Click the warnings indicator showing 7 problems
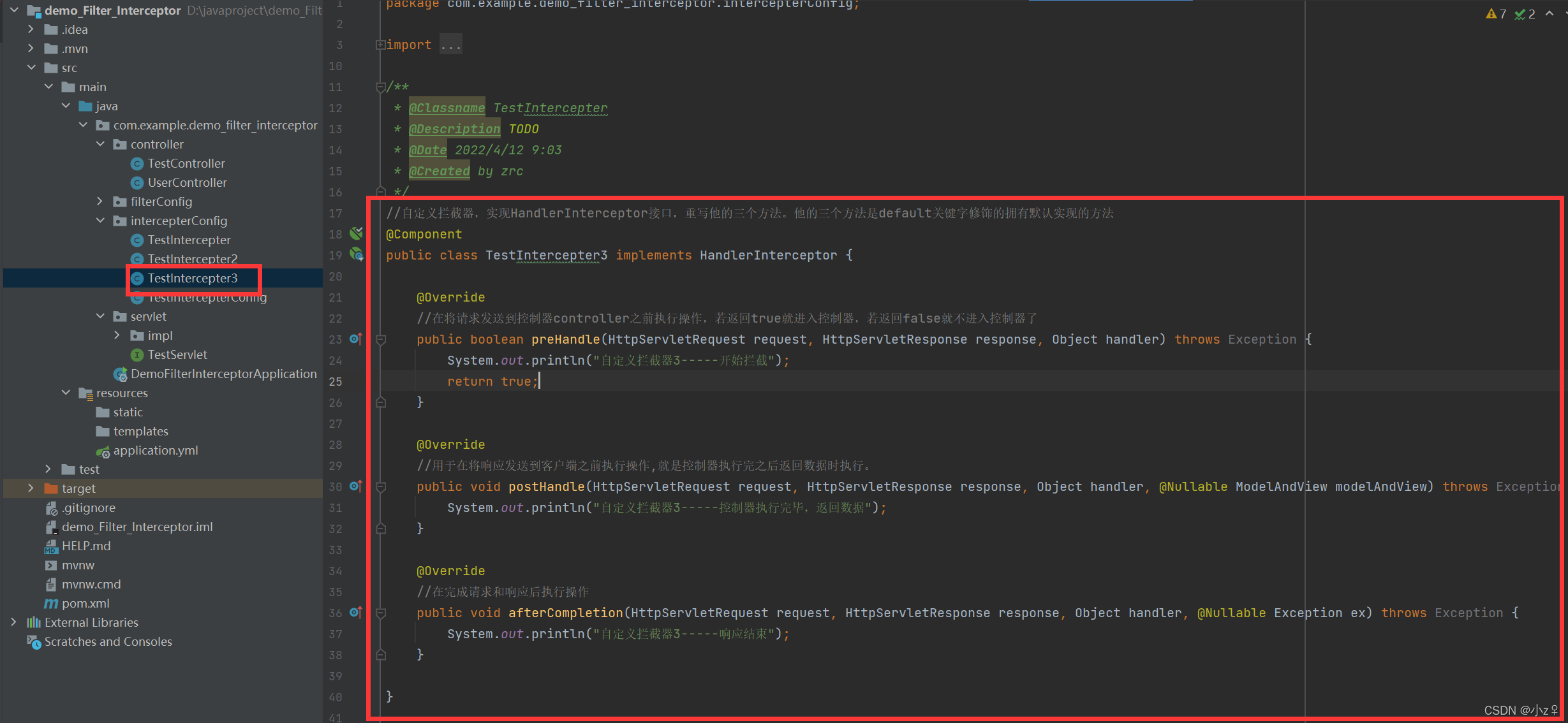Screen dimensions: 1568x723 pos(1495,14)
